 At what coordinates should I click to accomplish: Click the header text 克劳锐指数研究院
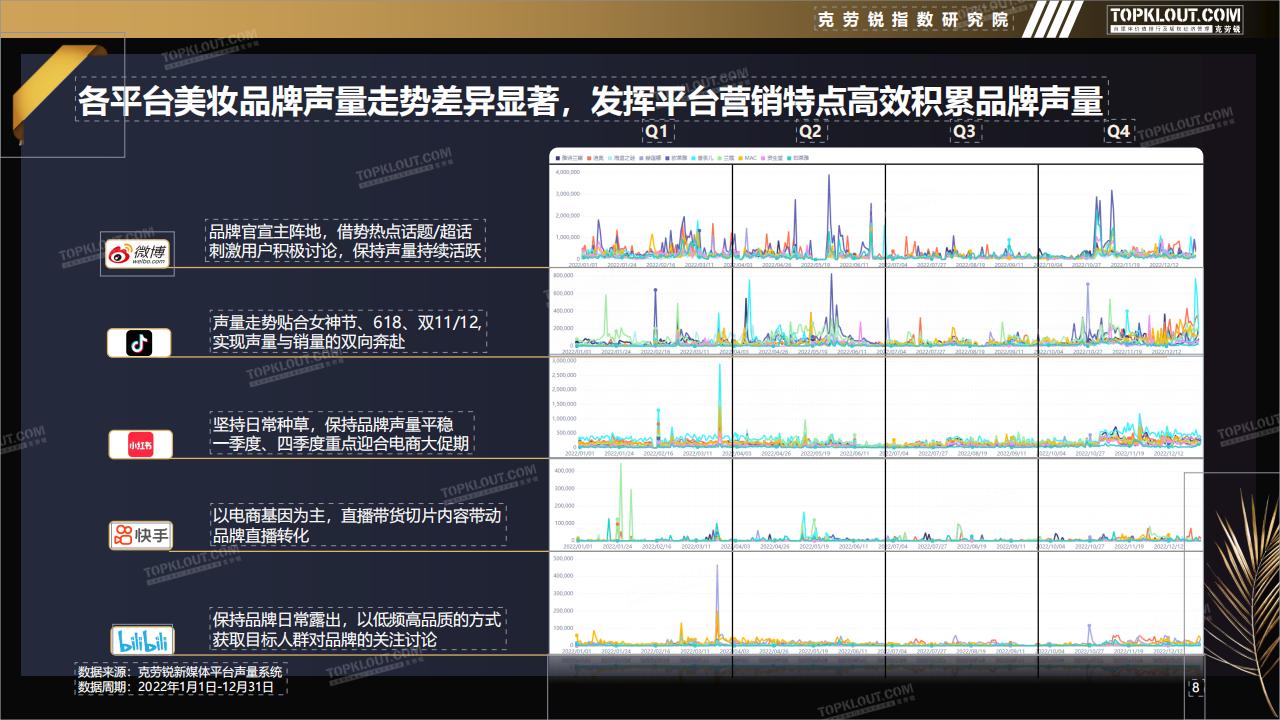click(x=912, y=20)
